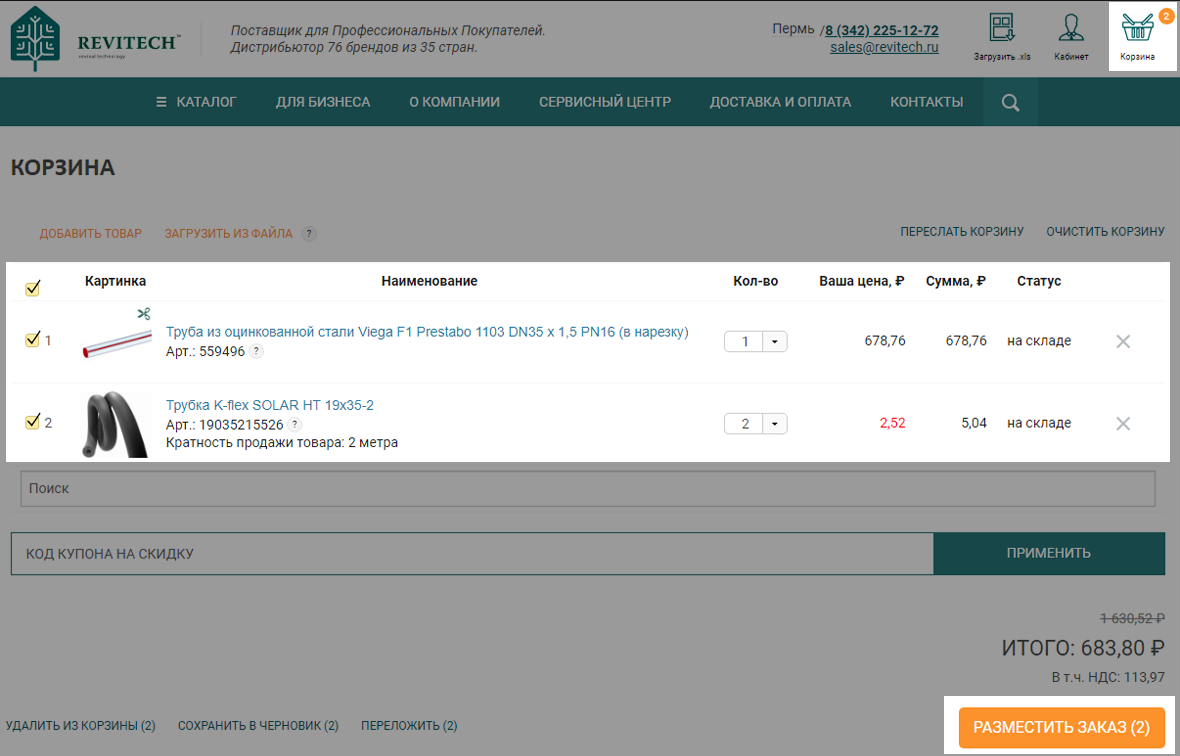Click the ИТОГО: 683,80 ₽ total
The height and width of the screenshot is (756, 1180).
(1083, 648)
